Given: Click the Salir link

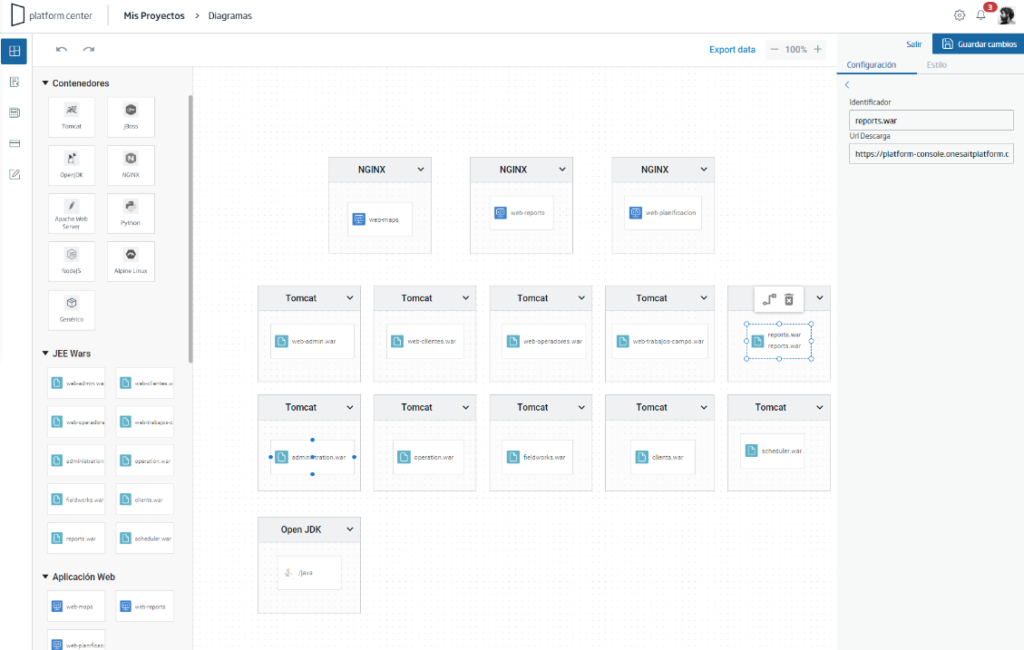Looking at the screenshot, I should point(914,44).
